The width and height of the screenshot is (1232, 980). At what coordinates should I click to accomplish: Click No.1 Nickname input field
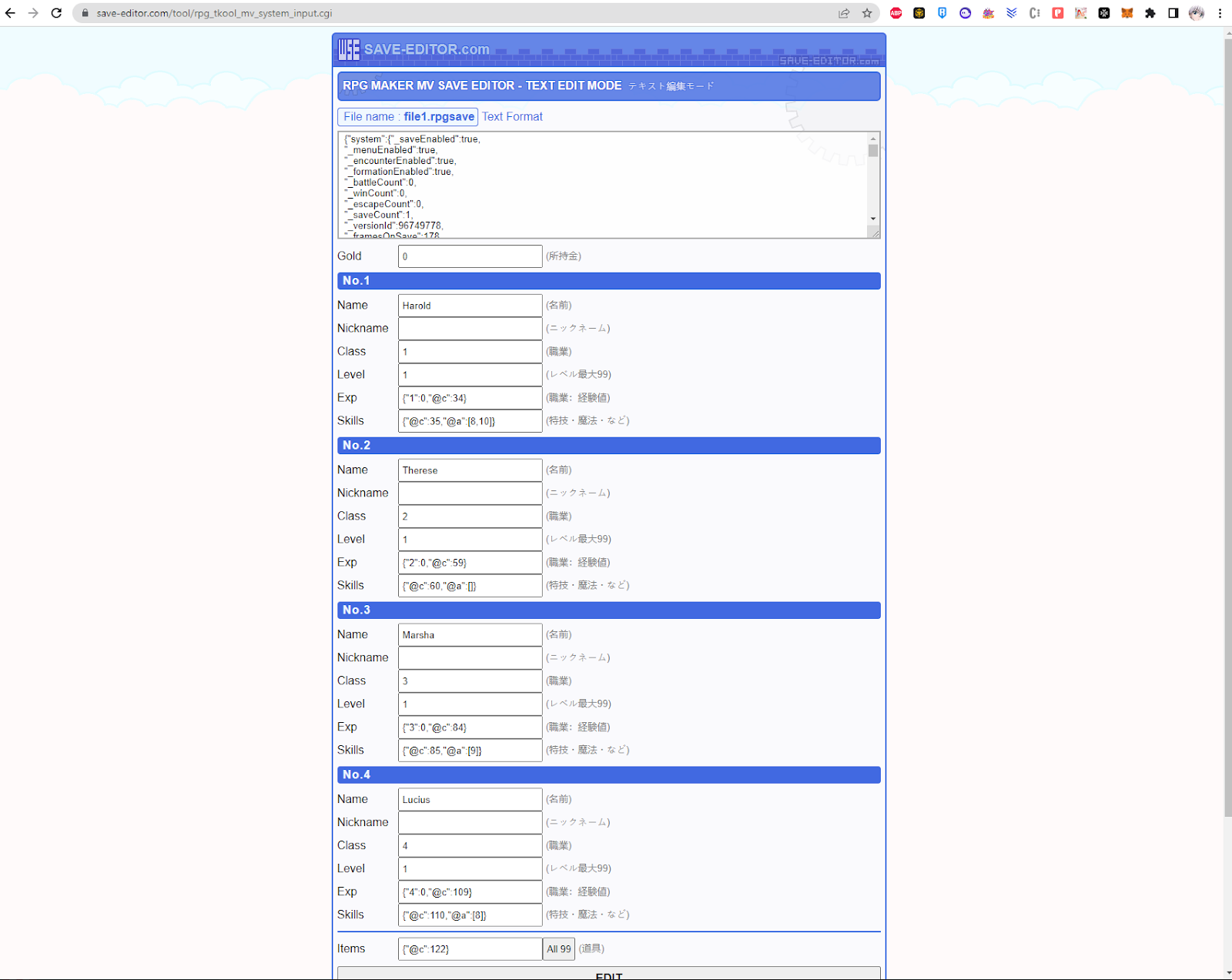470,329
